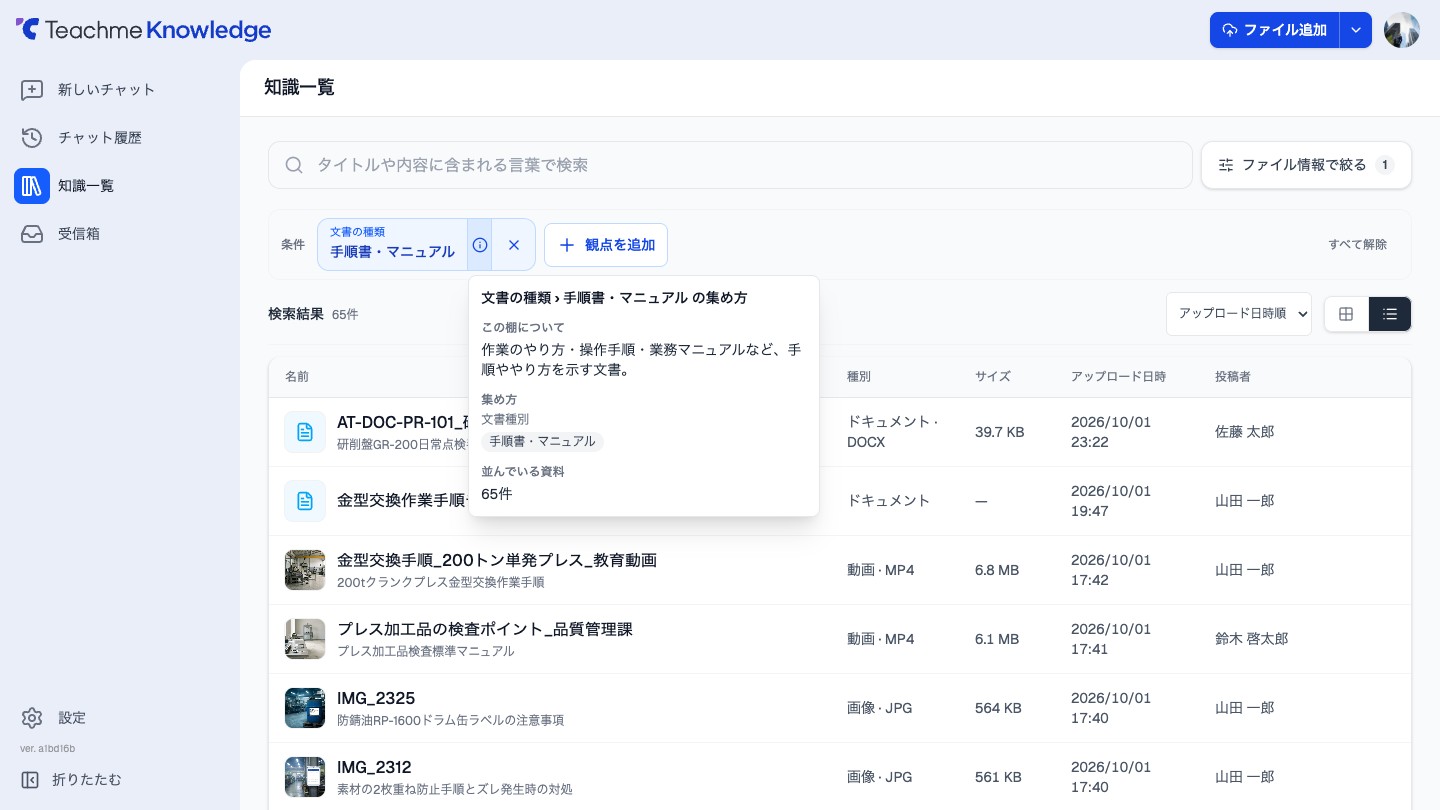Screen dimensions: 1440x810
Task: Open チャット履歴 in the sidebar
Action: (x=100, y=138)
